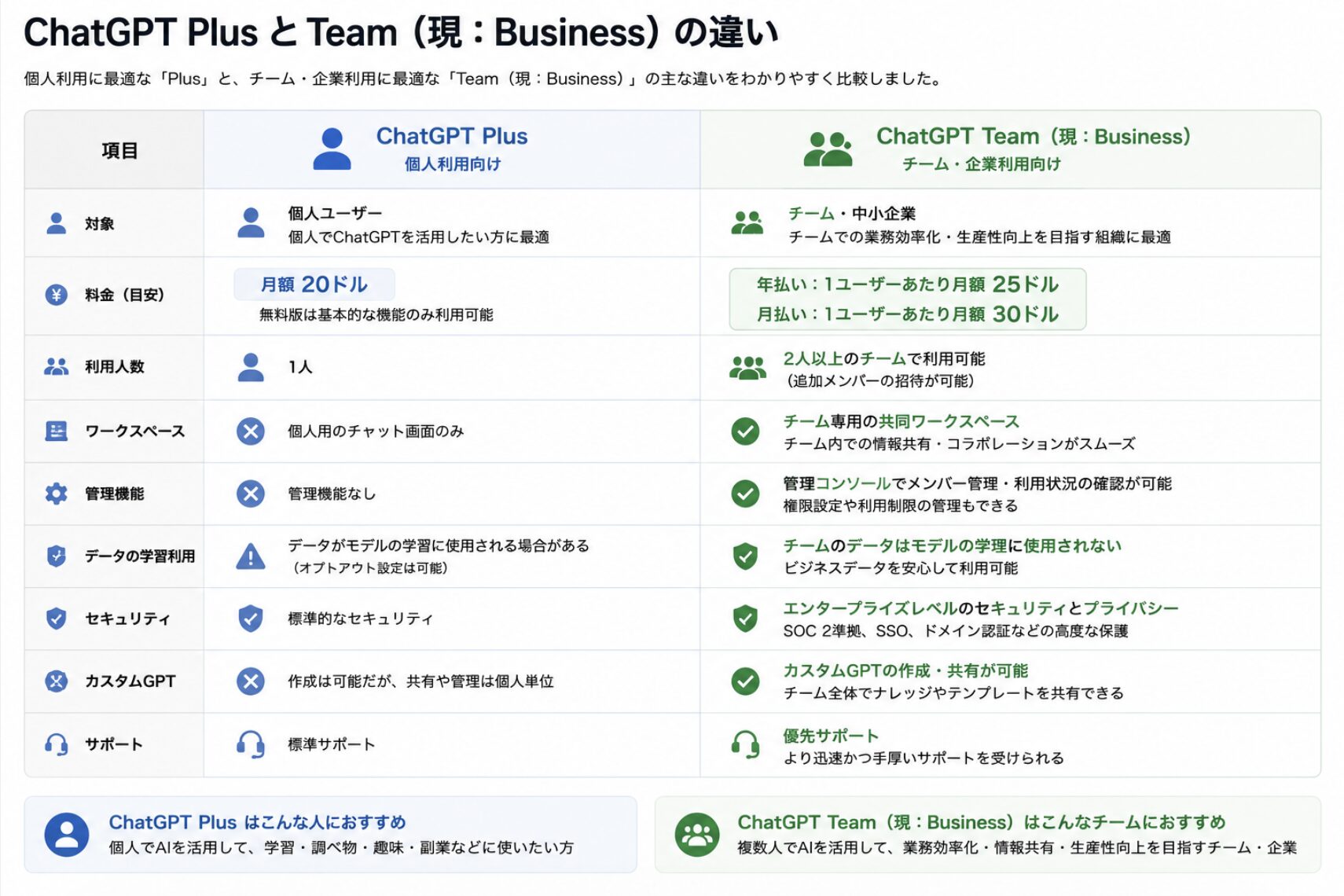
Task: Click the green shield next to モデルの学習に使用されない
Action: 745,556
